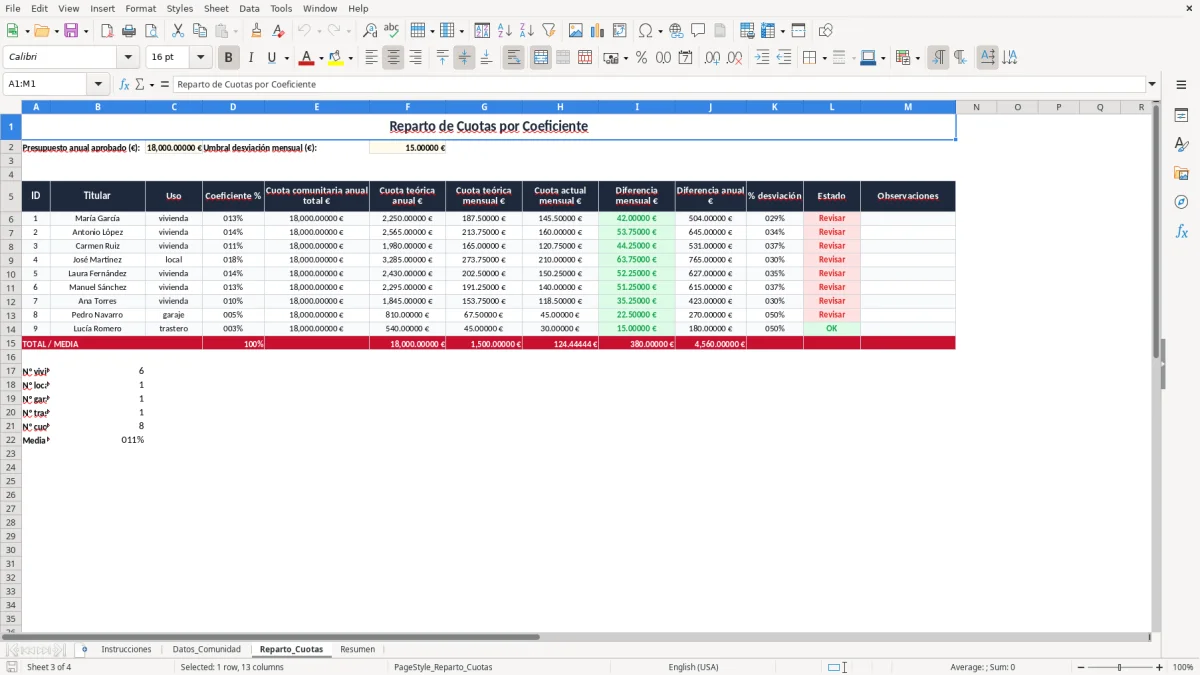
Task: Open the Sheet menu
Action: click(216, 8)
